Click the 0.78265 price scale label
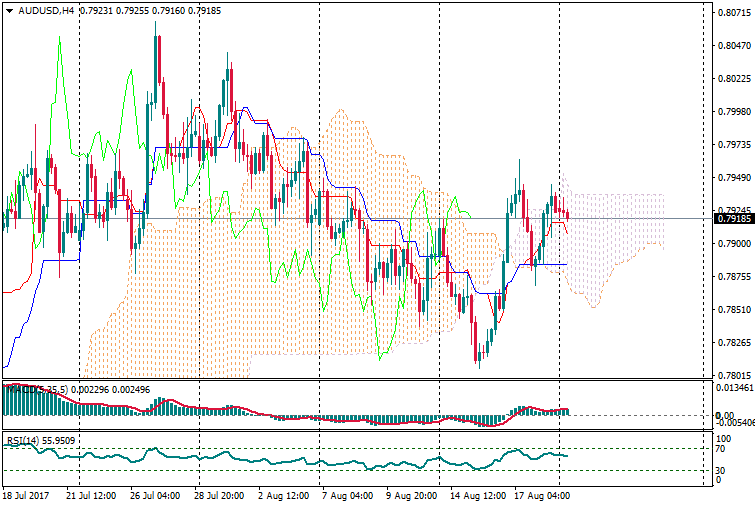 click(x=734, y=343)
